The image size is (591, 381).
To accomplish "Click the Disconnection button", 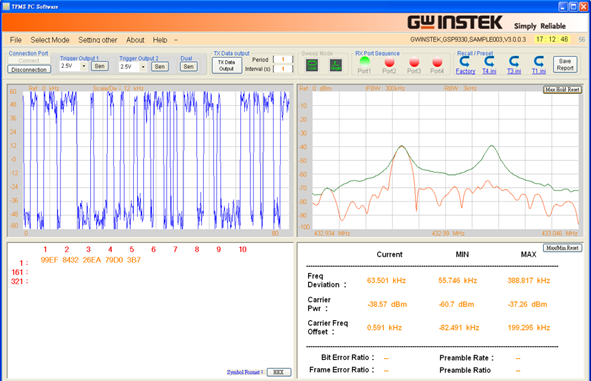I will point(29,70).
